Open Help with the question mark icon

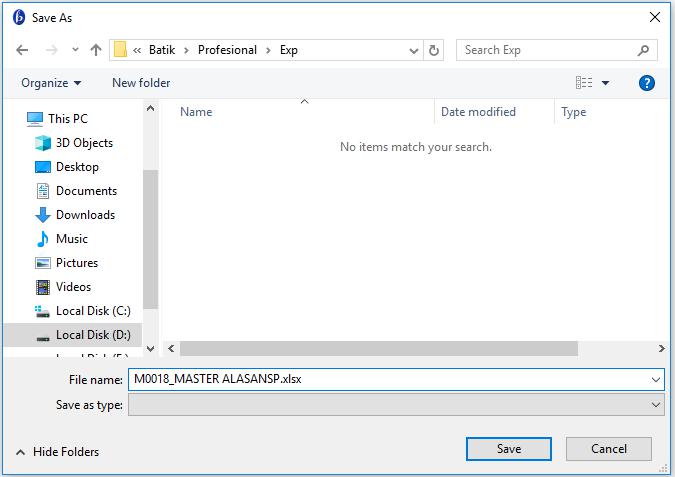point(647,83)
